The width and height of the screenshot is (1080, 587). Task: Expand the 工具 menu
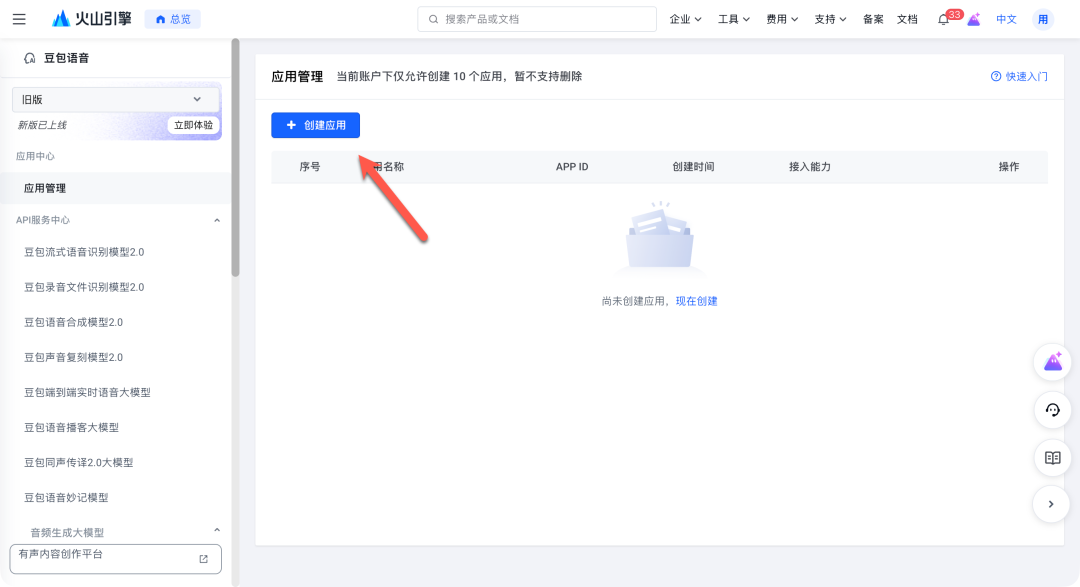coord(734,19)
